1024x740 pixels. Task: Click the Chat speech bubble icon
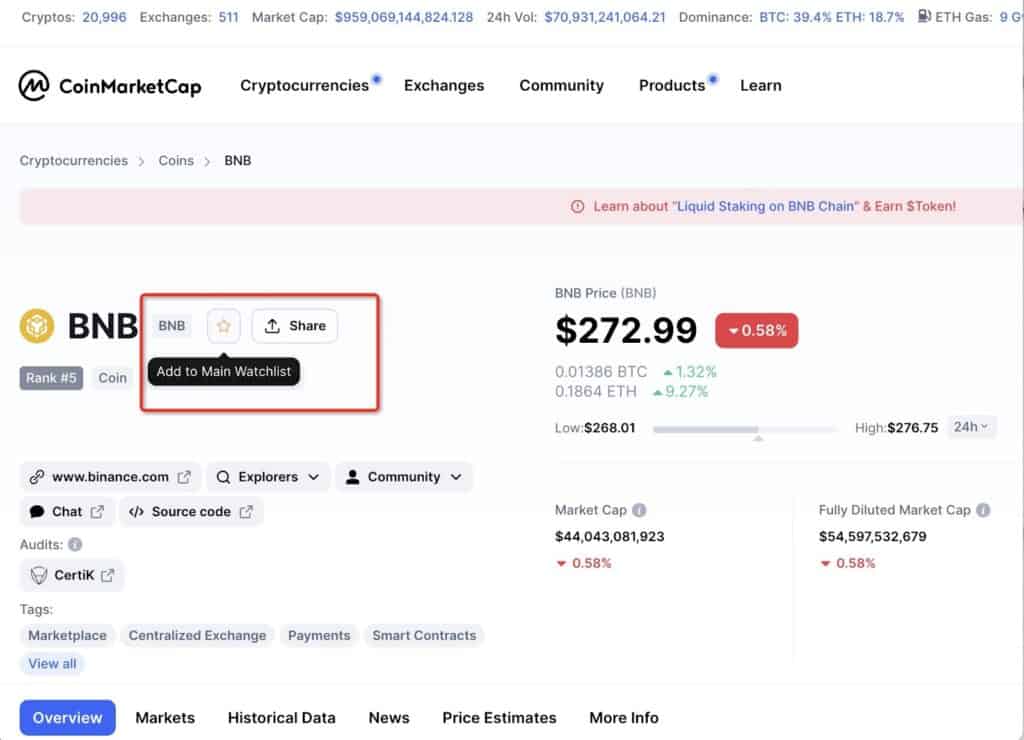[37, 511]
